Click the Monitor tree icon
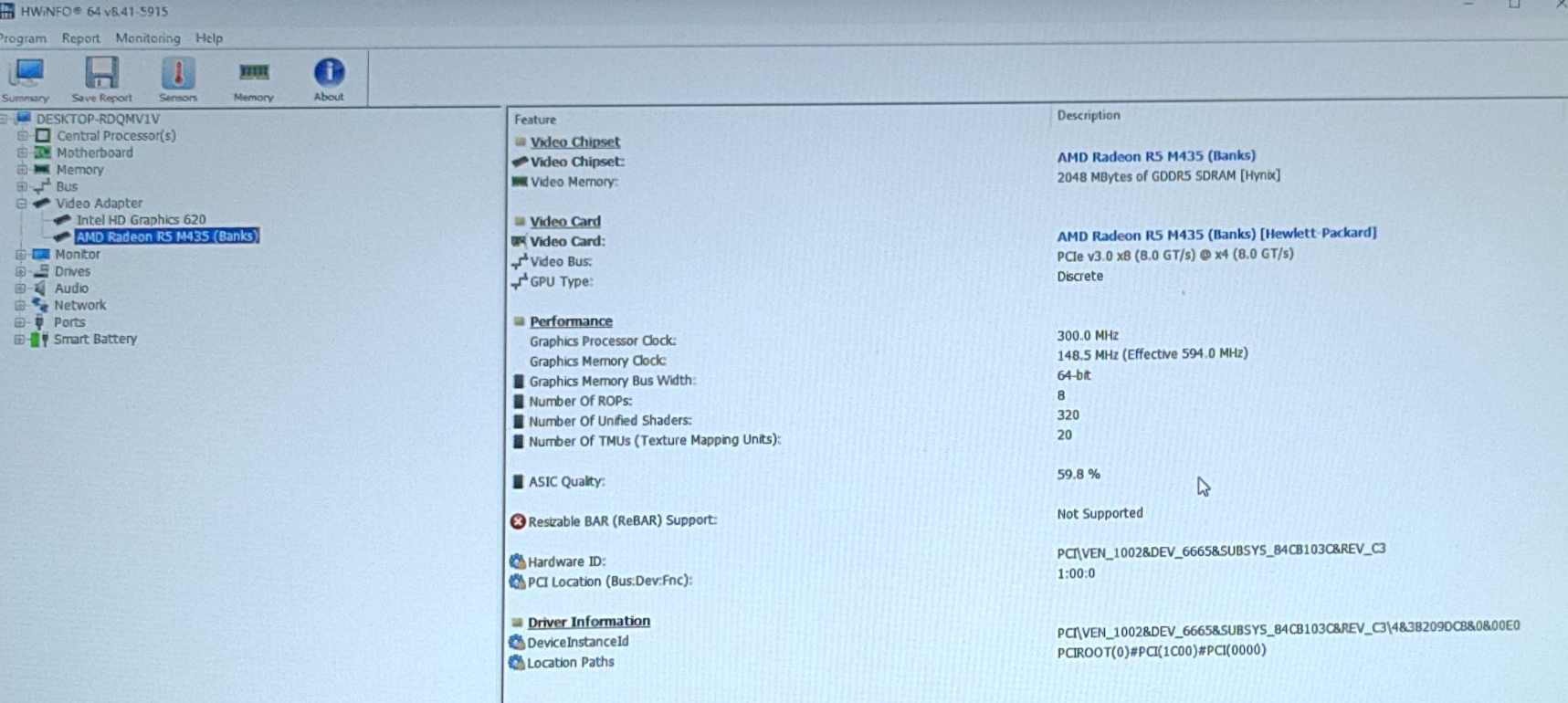 click(40, 254)
